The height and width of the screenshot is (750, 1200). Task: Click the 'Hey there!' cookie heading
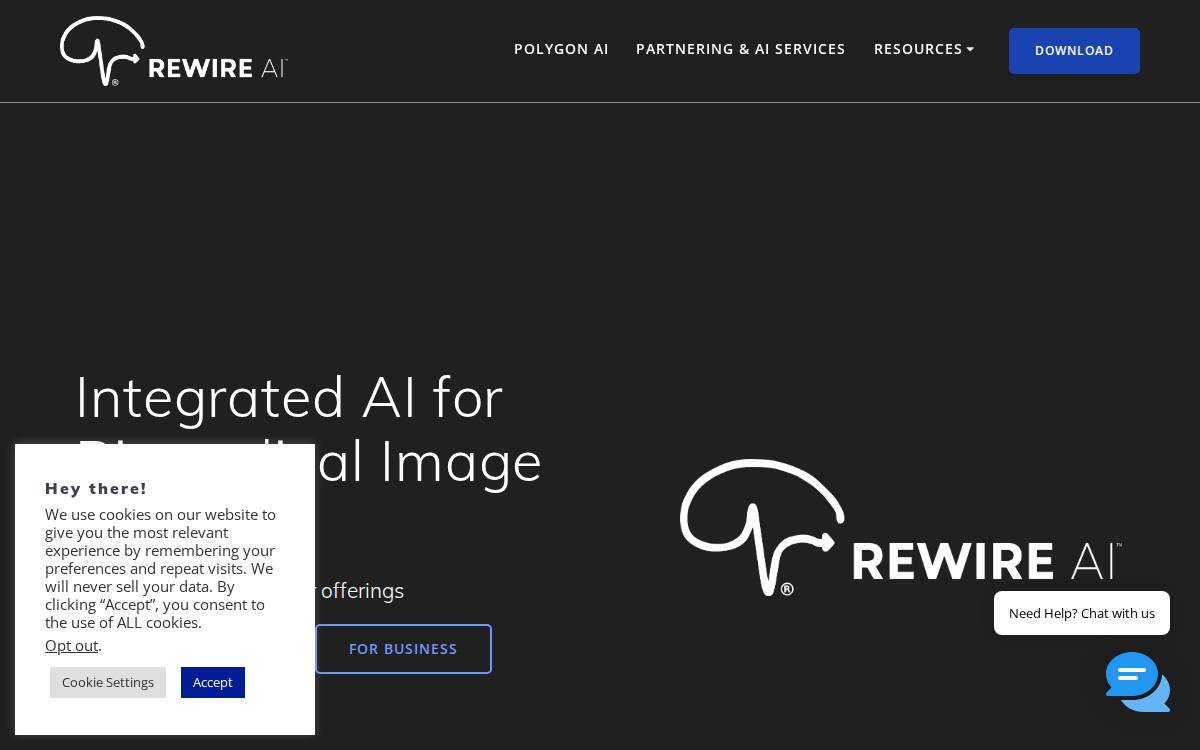(96, 488)
